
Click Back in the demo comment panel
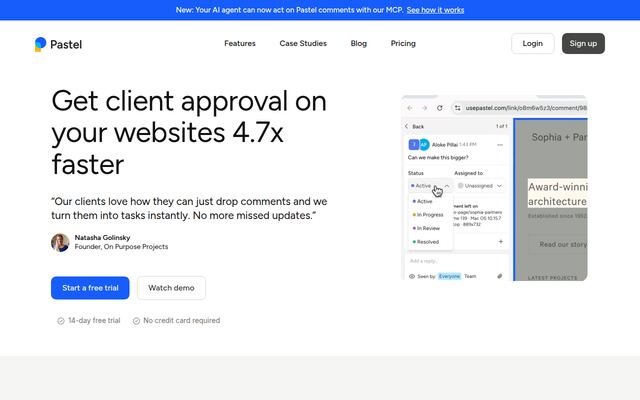pyautogui.click(x=415, y=127)
